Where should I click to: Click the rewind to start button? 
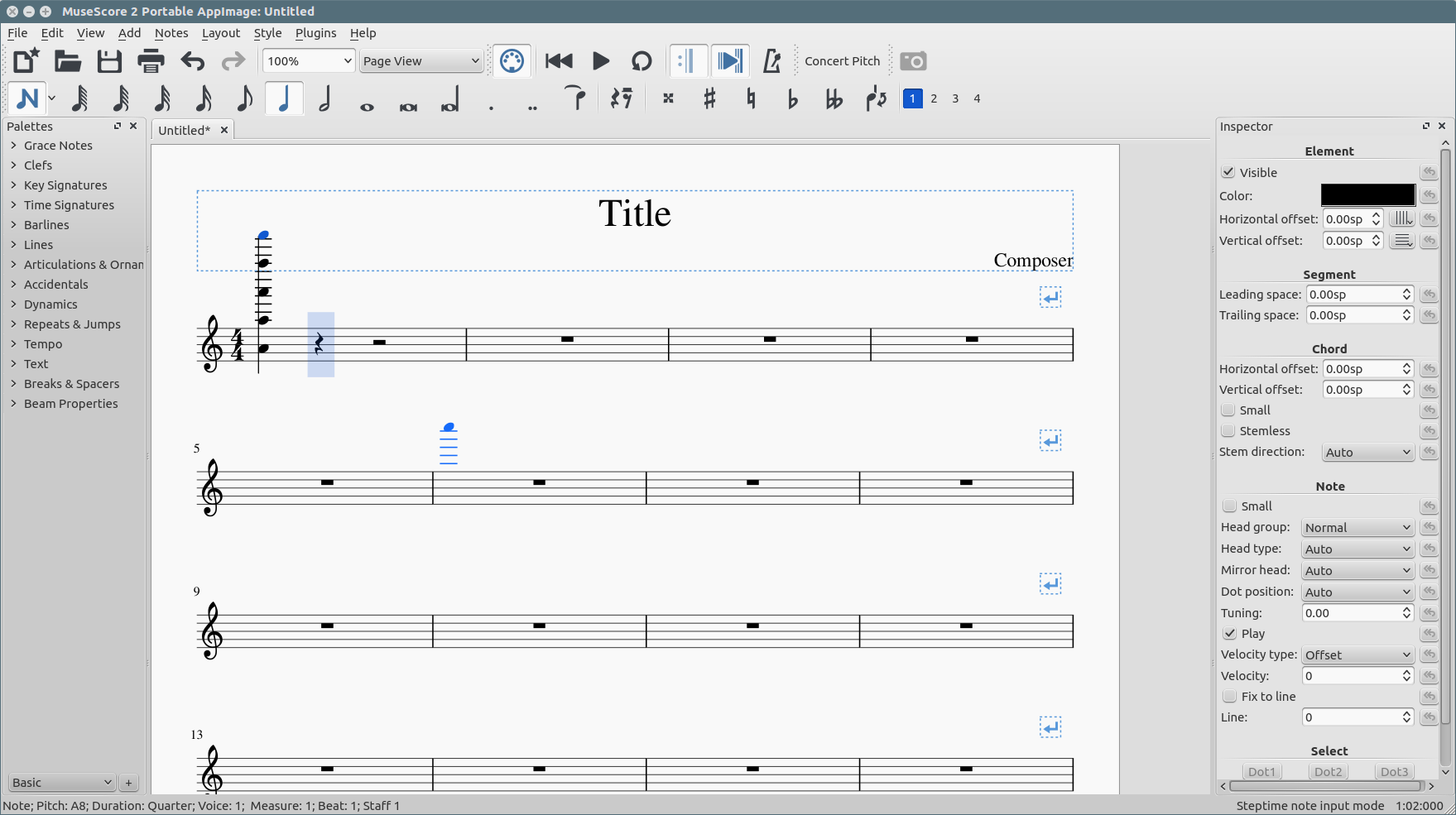559,61
